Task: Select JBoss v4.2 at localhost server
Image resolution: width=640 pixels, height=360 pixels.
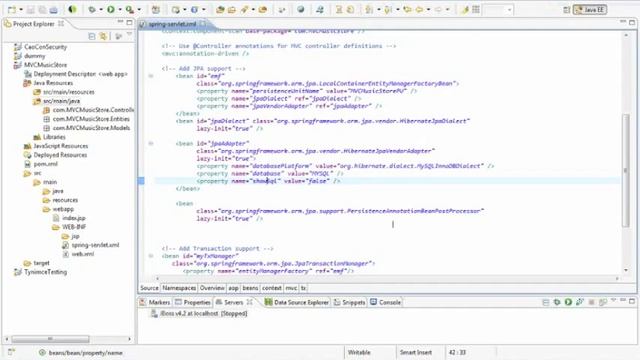Action: (199, 313)
